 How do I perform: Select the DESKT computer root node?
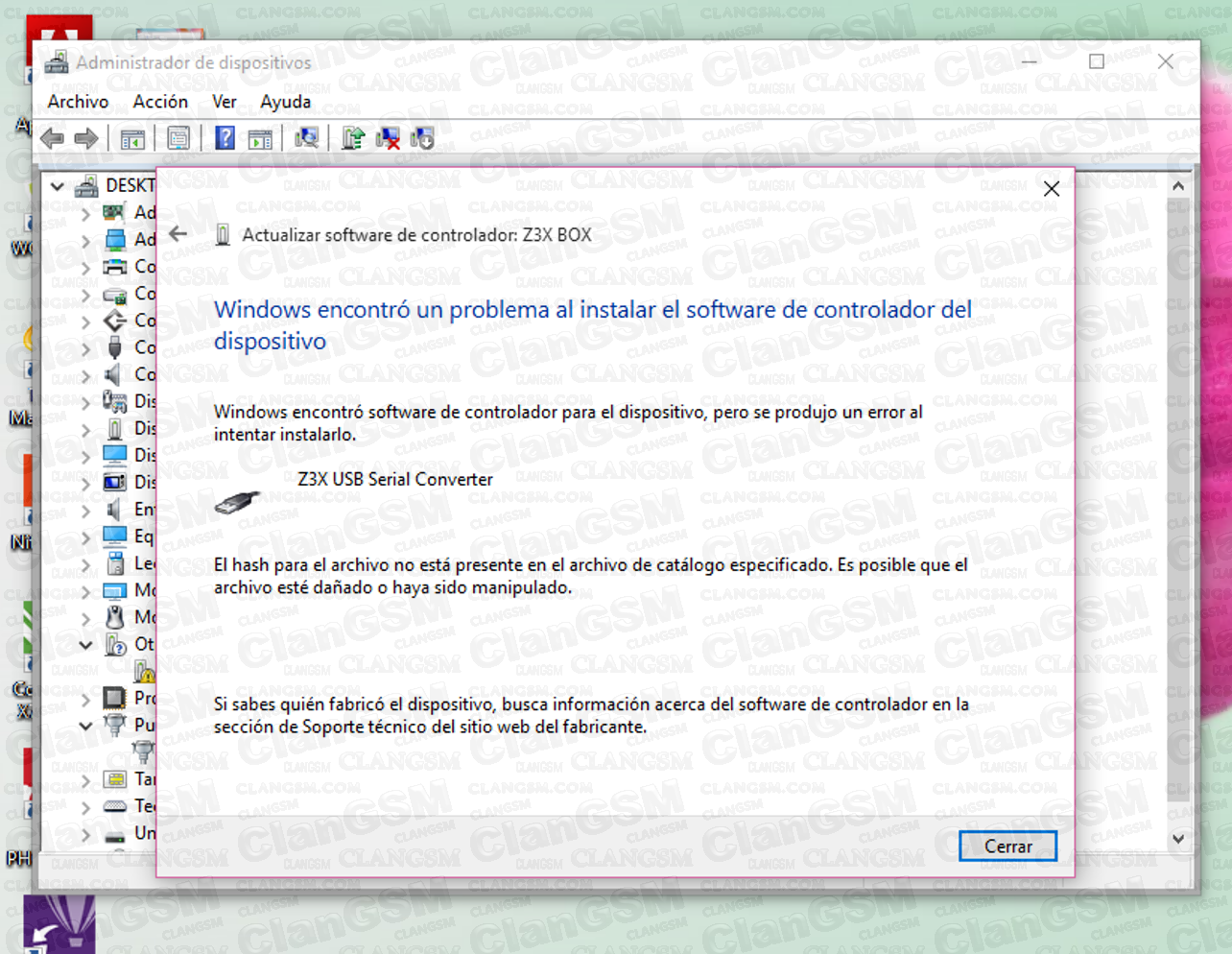coord(115,185)
